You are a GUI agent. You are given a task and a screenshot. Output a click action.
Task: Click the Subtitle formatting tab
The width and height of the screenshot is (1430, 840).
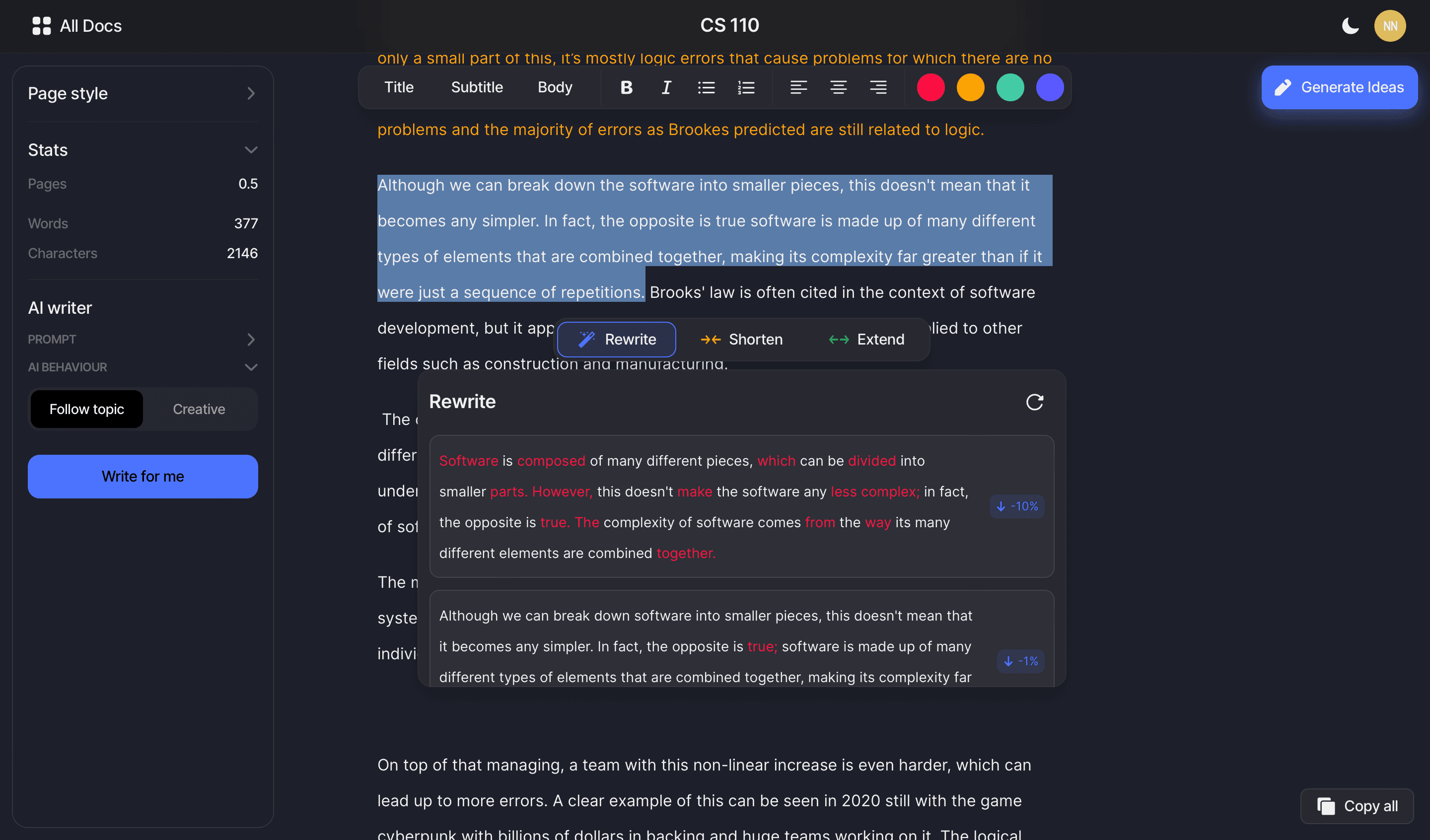[477, 87]
